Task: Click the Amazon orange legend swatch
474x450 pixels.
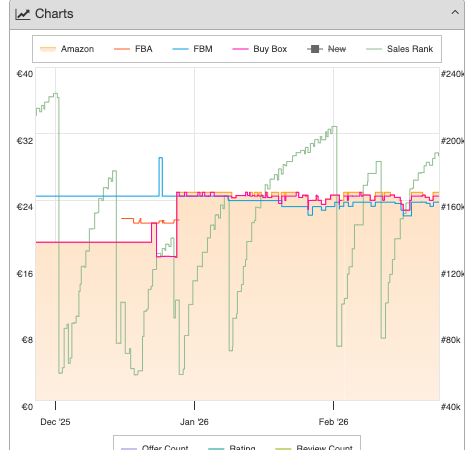Action: tap(48, 49)
